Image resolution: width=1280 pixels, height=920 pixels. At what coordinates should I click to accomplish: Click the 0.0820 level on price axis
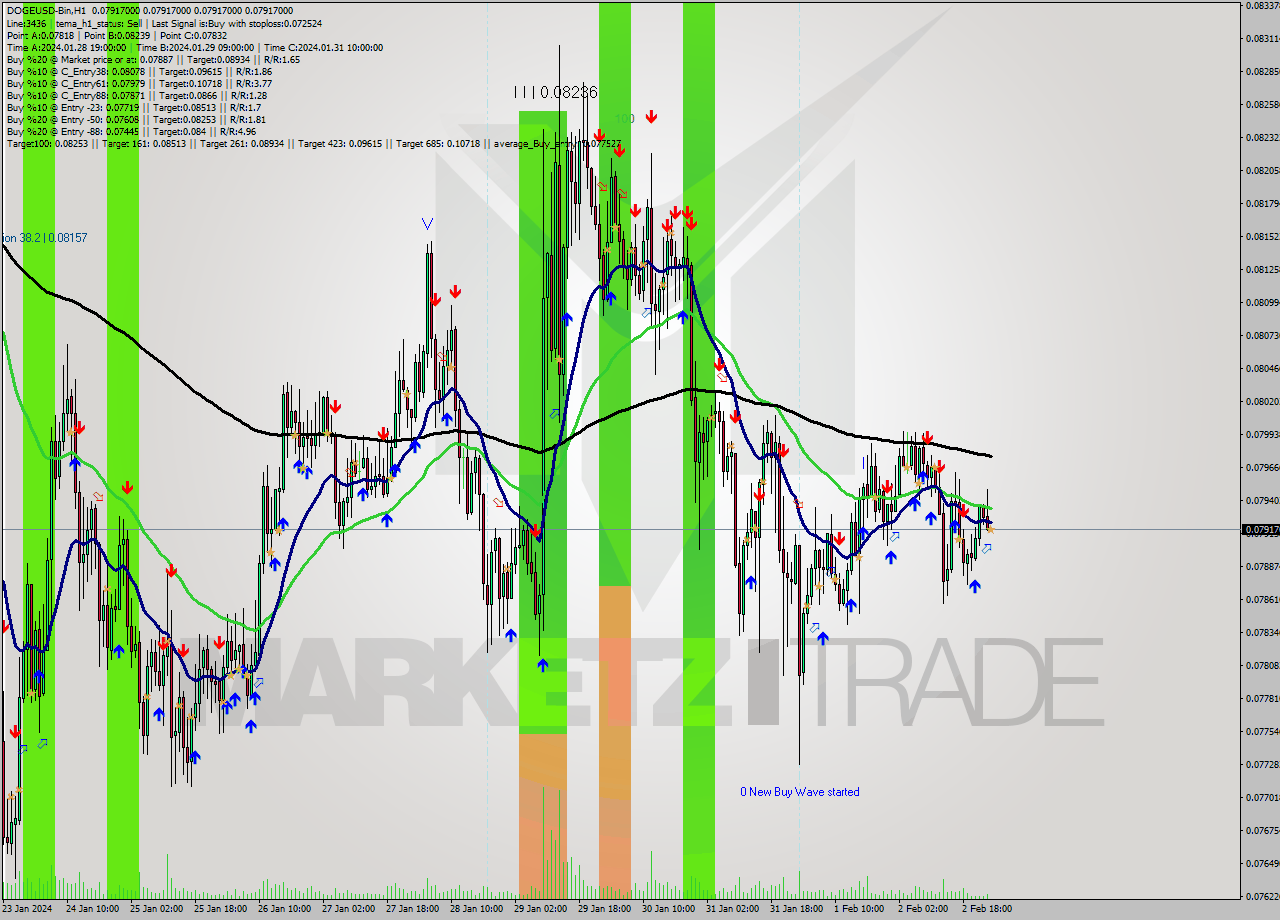[x=1261, y=170]
